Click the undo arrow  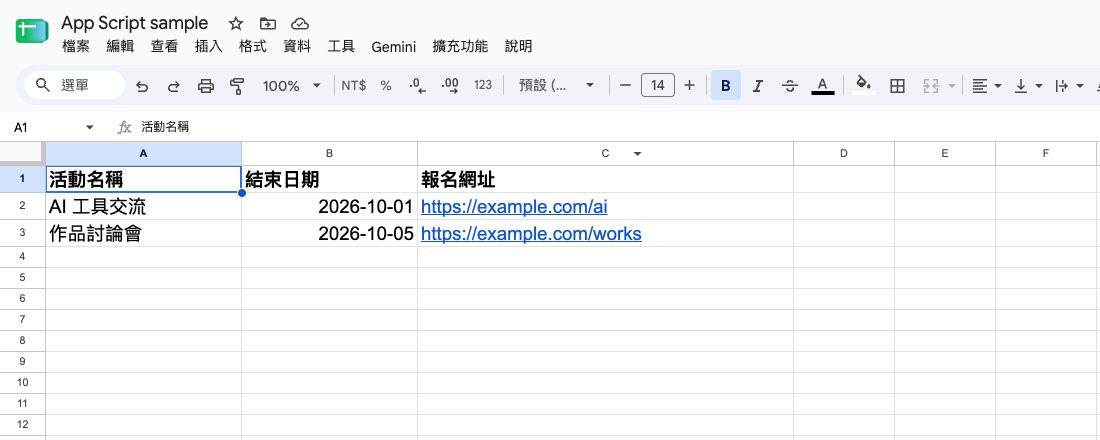[142, 86]
